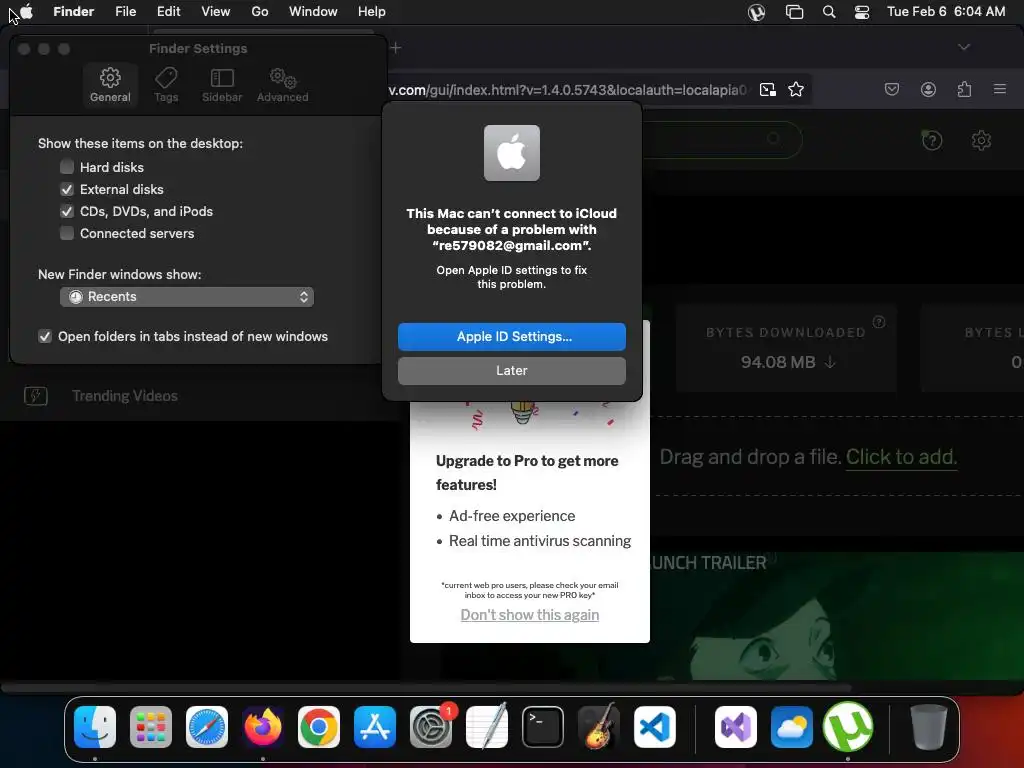The image size is (1024, 768).
Task: Enable Connected servers checkbox
Action: pyautogui.click(x=67, y=233)
